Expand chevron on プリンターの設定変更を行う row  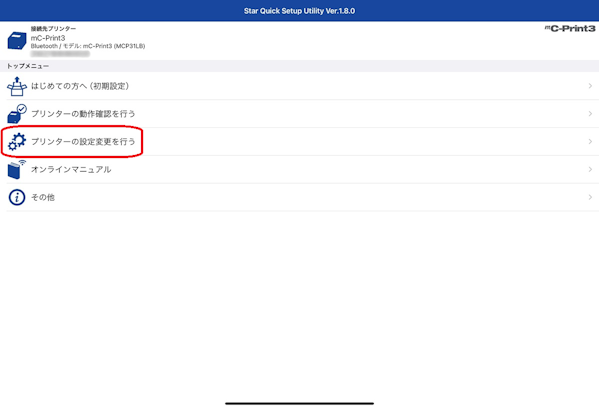590,142
